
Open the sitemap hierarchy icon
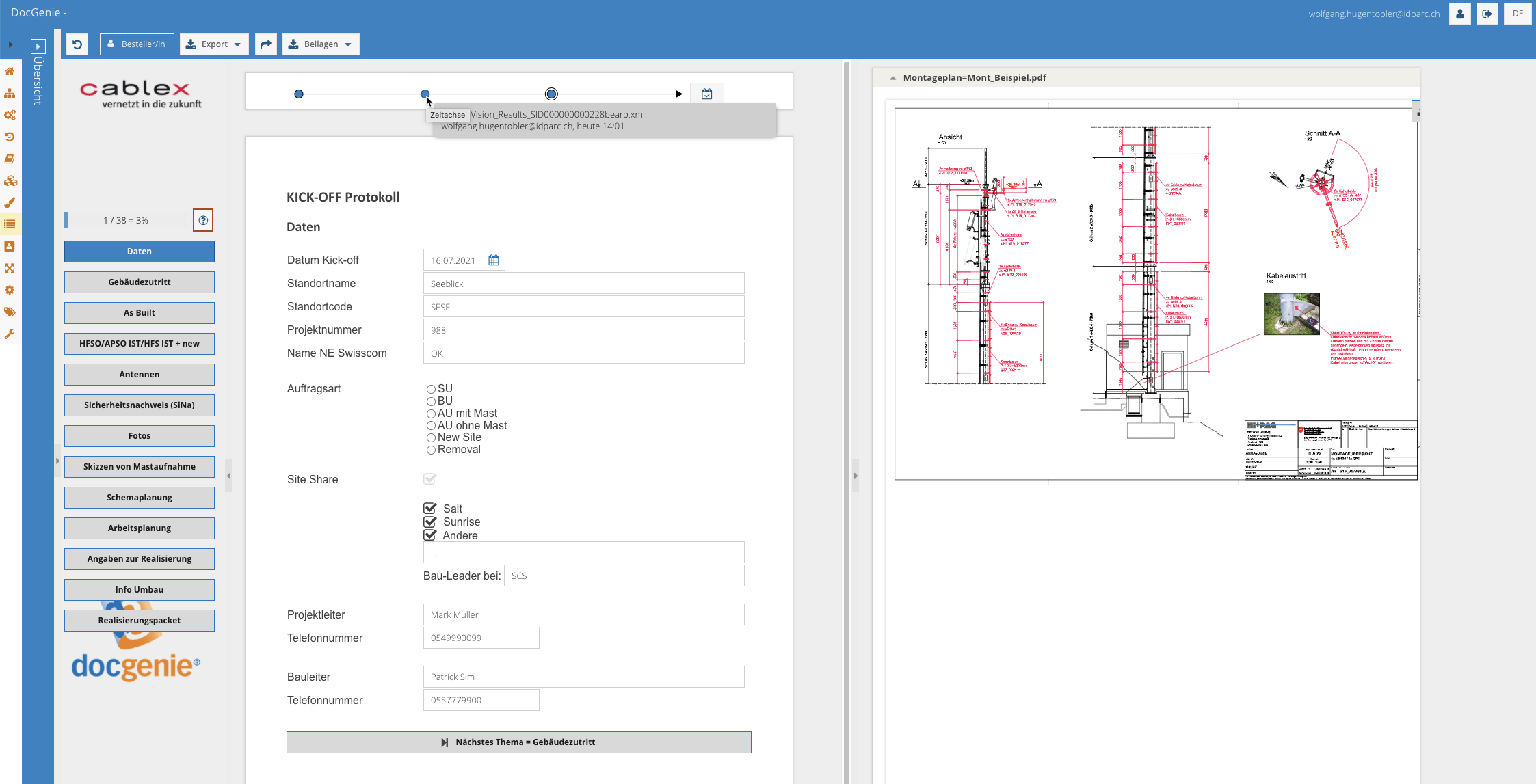10,93
